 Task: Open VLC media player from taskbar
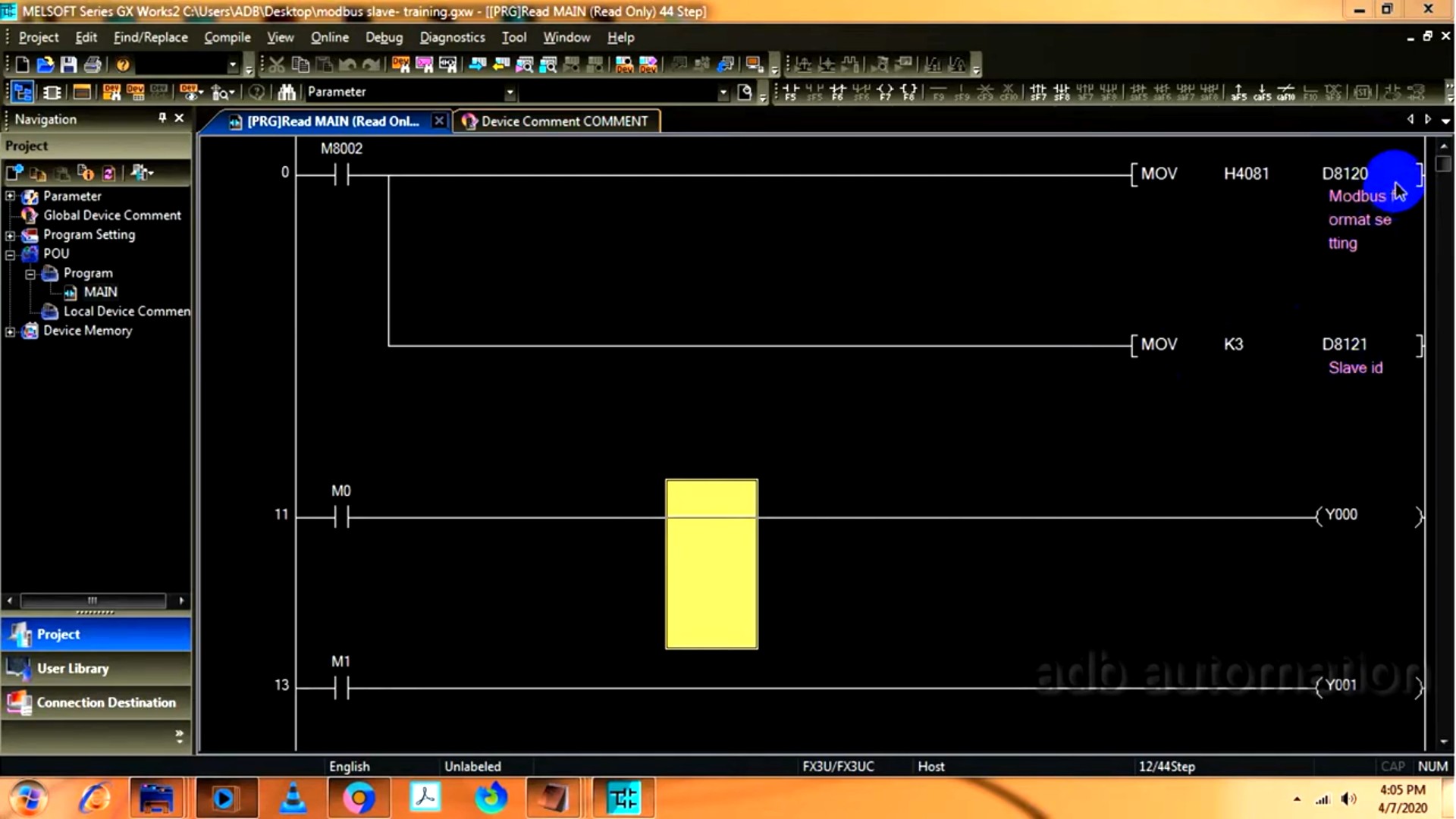tap(293, 799)
